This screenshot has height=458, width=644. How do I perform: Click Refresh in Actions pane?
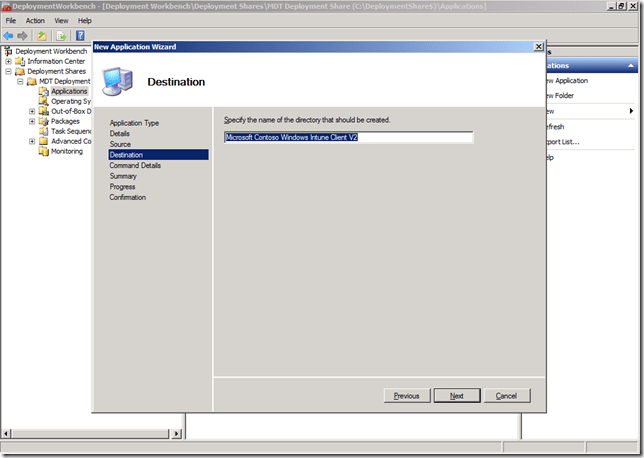[x=555, y=127]
